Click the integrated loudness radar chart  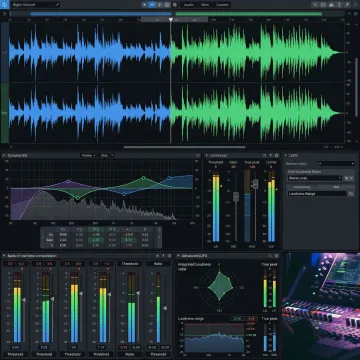coord(220,287)
